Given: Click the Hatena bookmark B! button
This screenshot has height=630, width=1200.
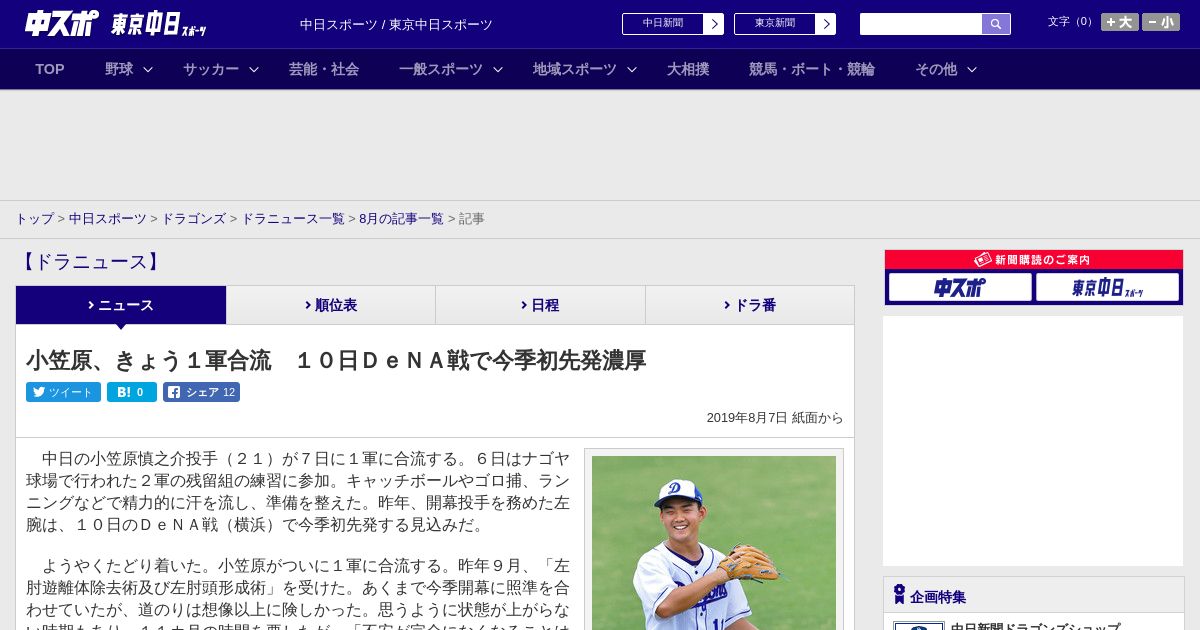Looking at the screenshot, I should (x=132, y=392).
